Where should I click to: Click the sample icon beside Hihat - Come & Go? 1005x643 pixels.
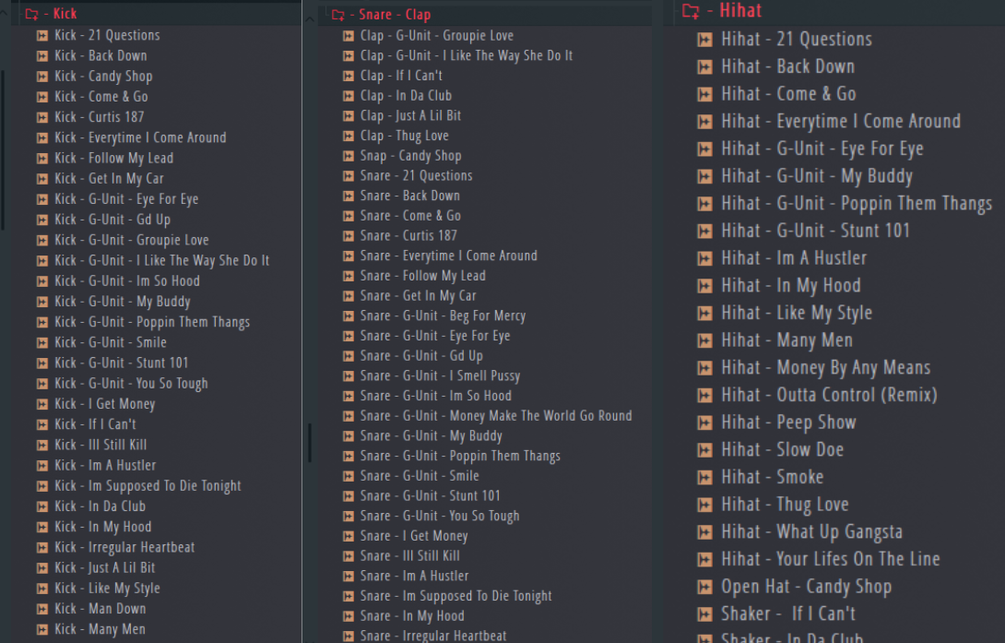pyautogui.click(x=705, y=94)
